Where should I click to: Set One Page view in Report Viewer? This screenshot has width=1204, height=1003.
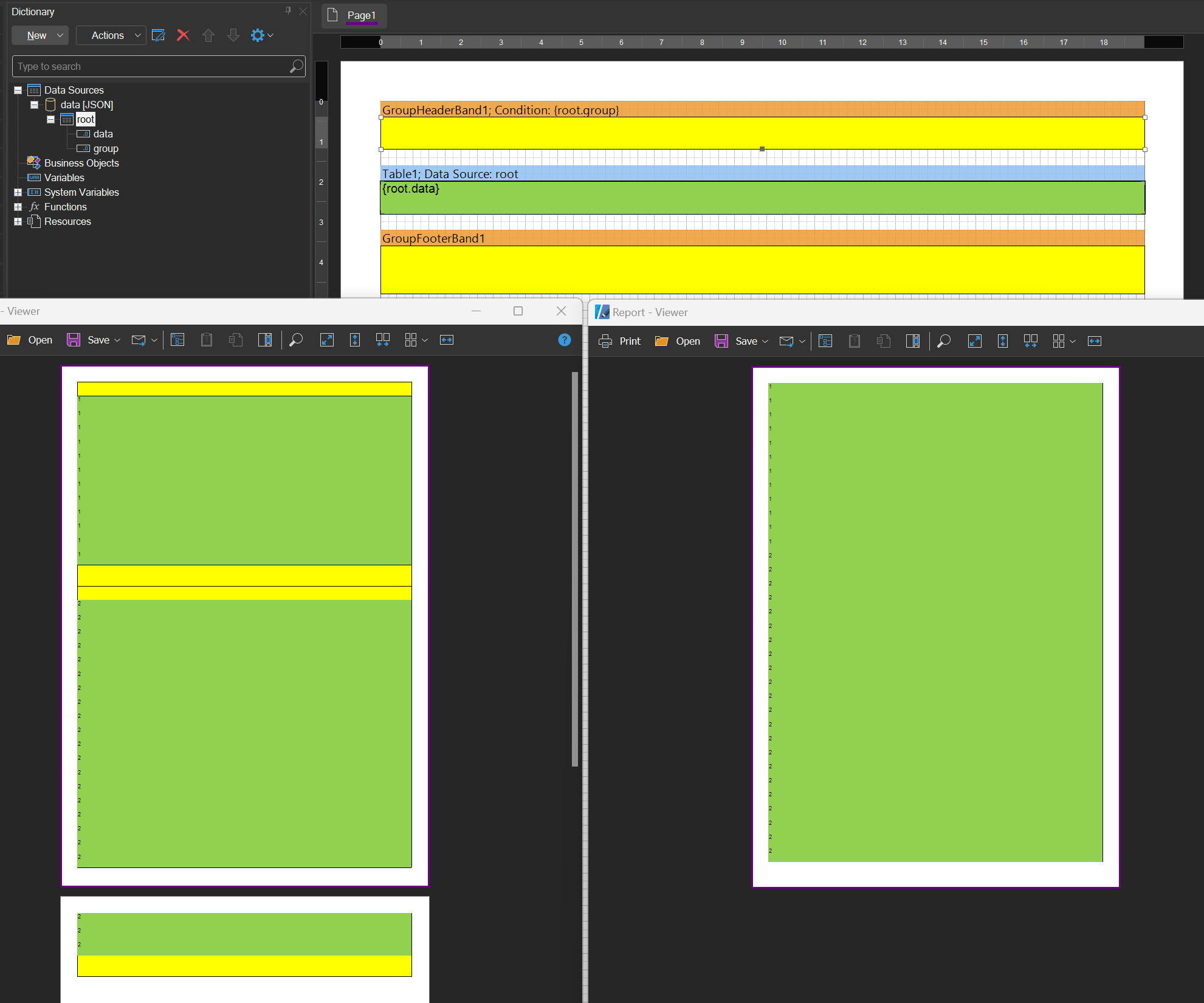pos(1003,341)
